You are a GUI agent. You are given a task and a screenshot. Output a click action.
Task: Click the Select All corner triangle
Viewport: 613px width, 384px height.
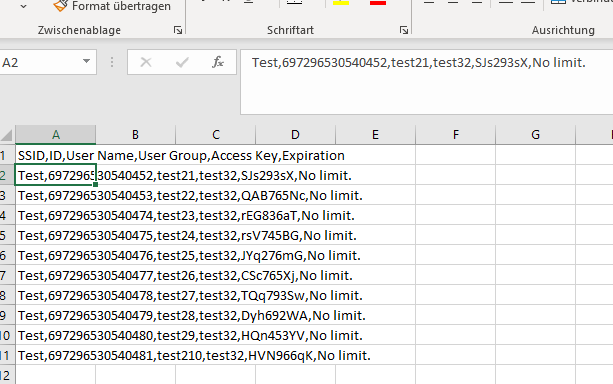click(7, 135)
